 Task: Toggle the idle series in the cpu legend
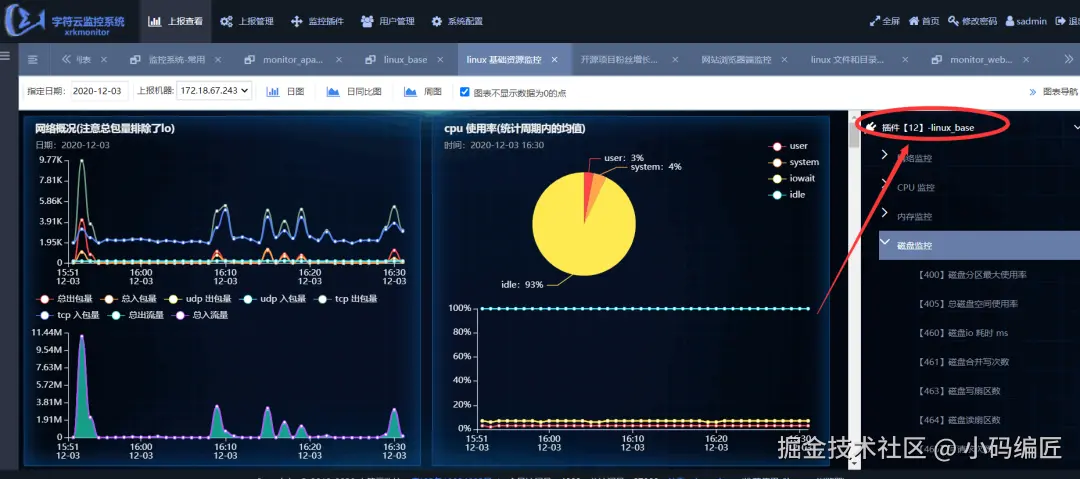tap(787, 194)
